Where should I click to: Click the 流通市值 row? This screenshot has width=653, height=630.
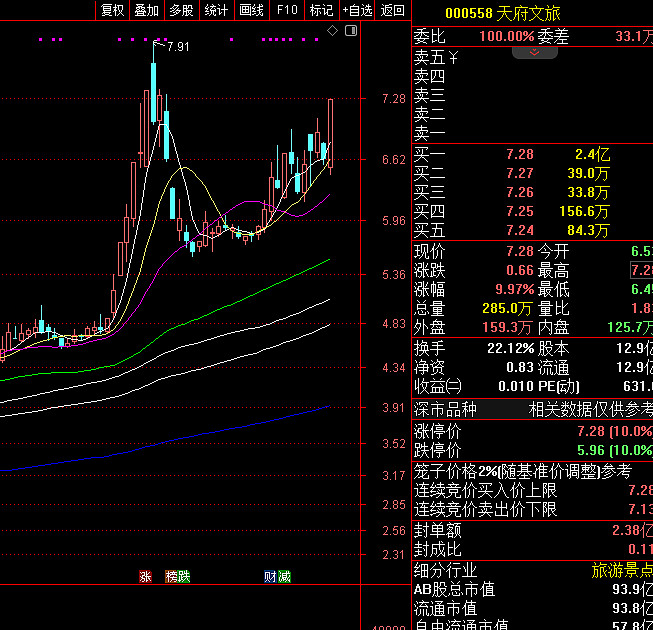coord(533,608)
